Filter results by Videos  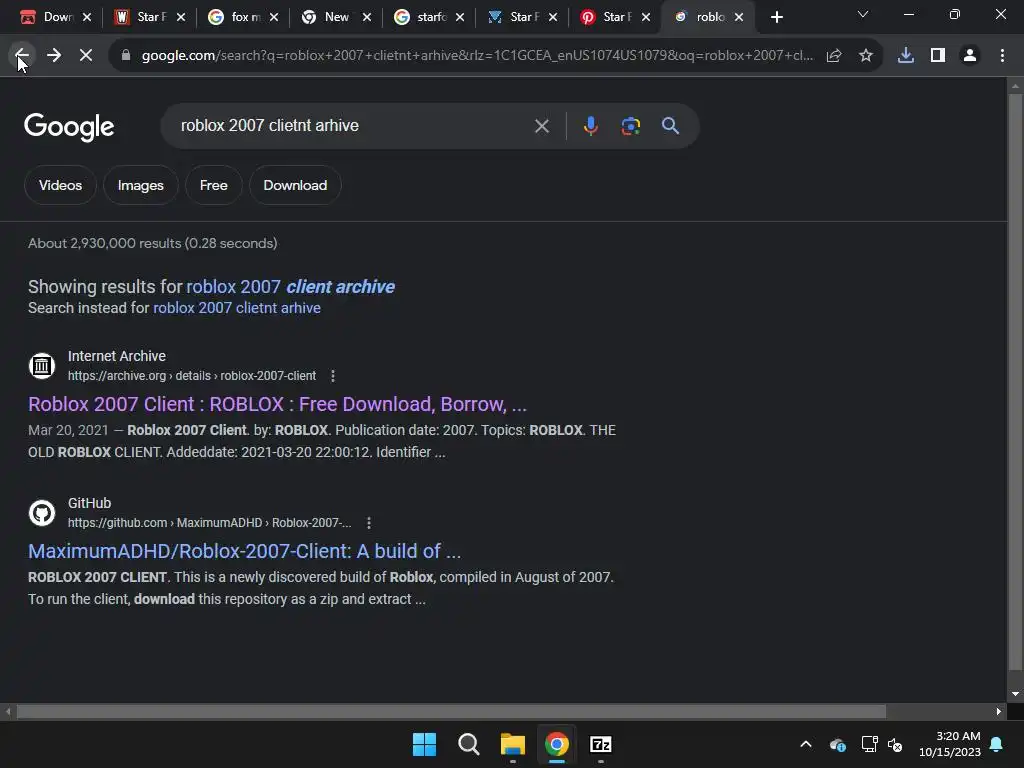(61, 185)
